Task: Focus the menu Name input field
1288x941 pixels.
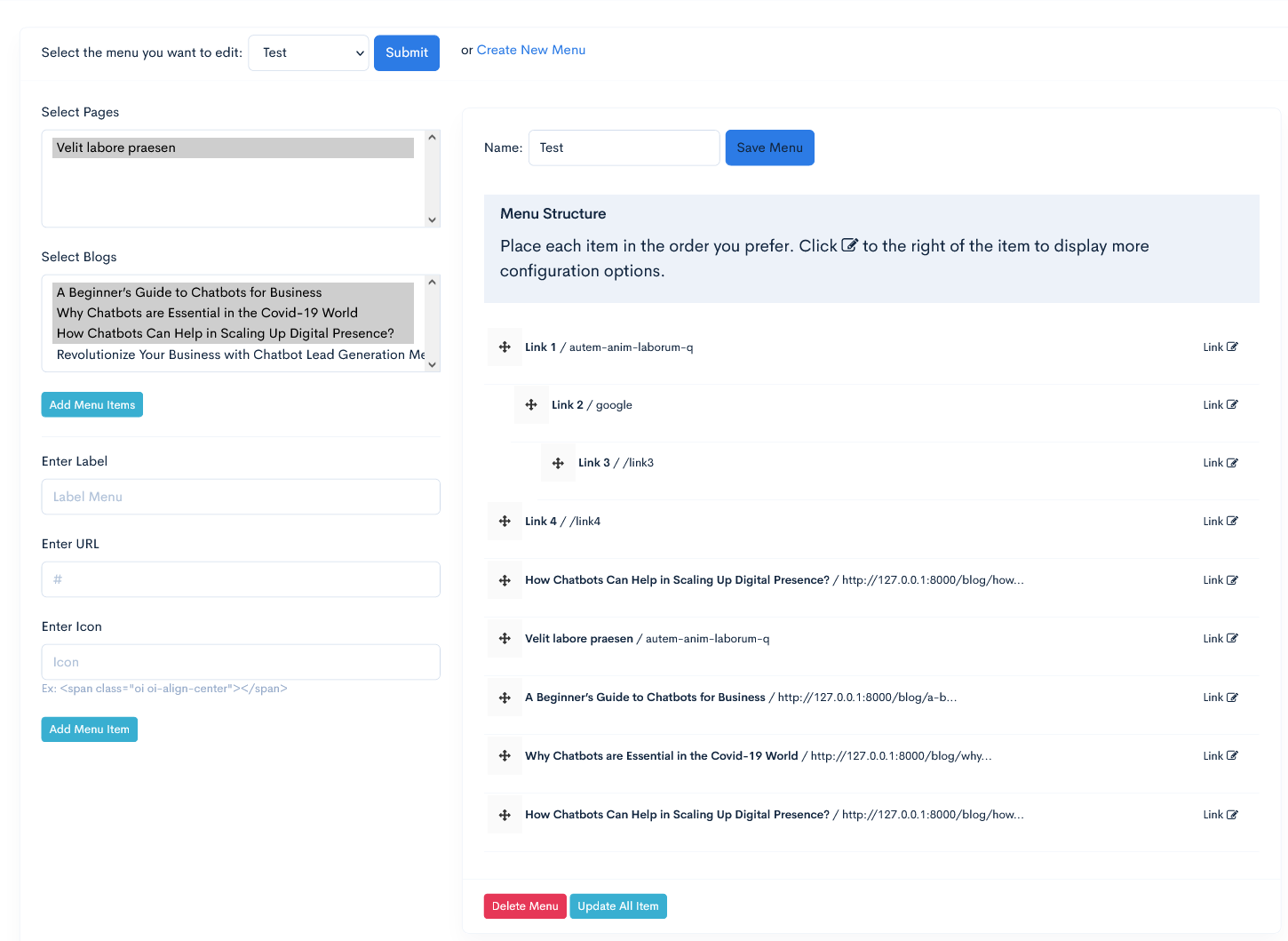Action: pos(624,148)
